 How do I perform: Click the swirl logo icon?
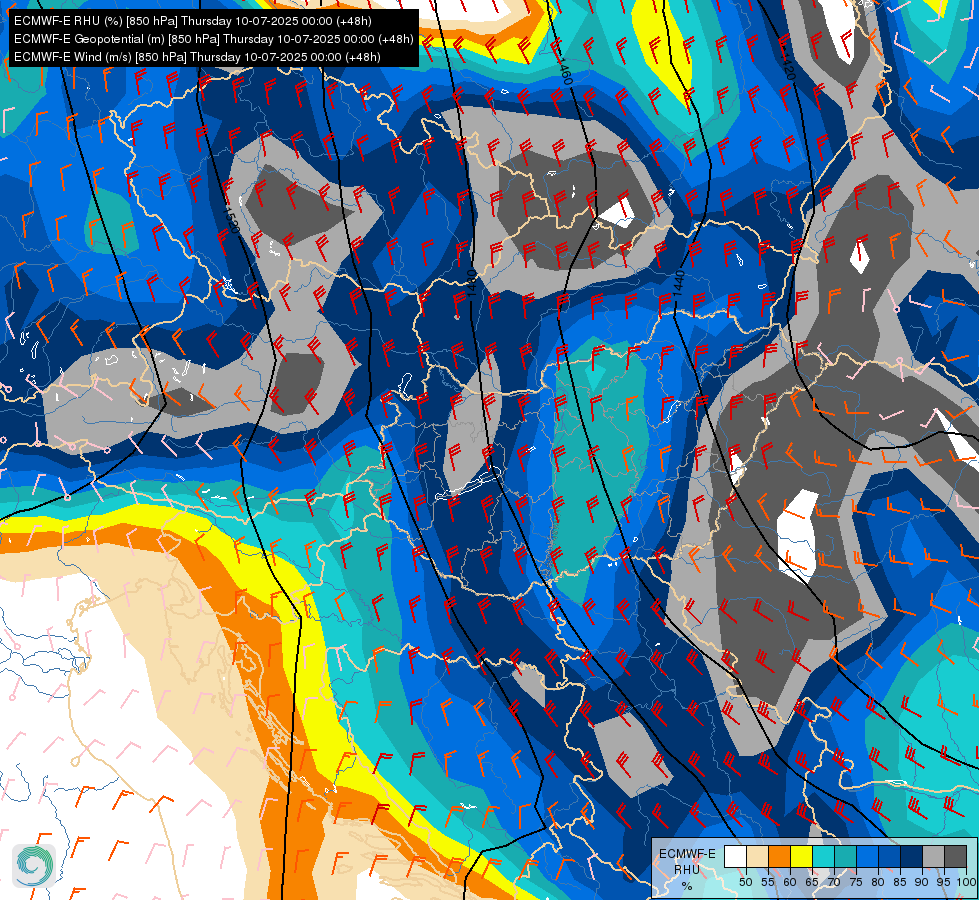(x=34, y=866)
